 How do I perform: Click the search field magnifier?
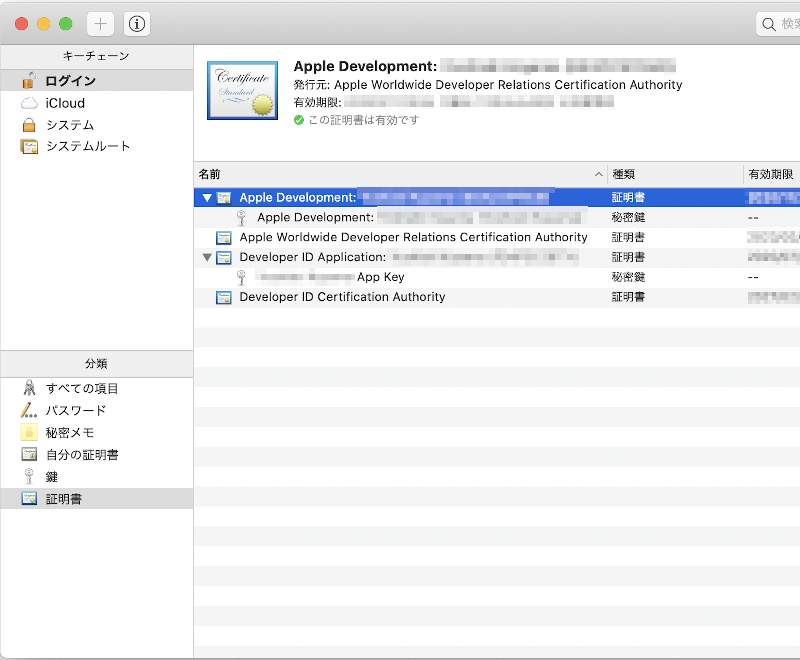768,24
